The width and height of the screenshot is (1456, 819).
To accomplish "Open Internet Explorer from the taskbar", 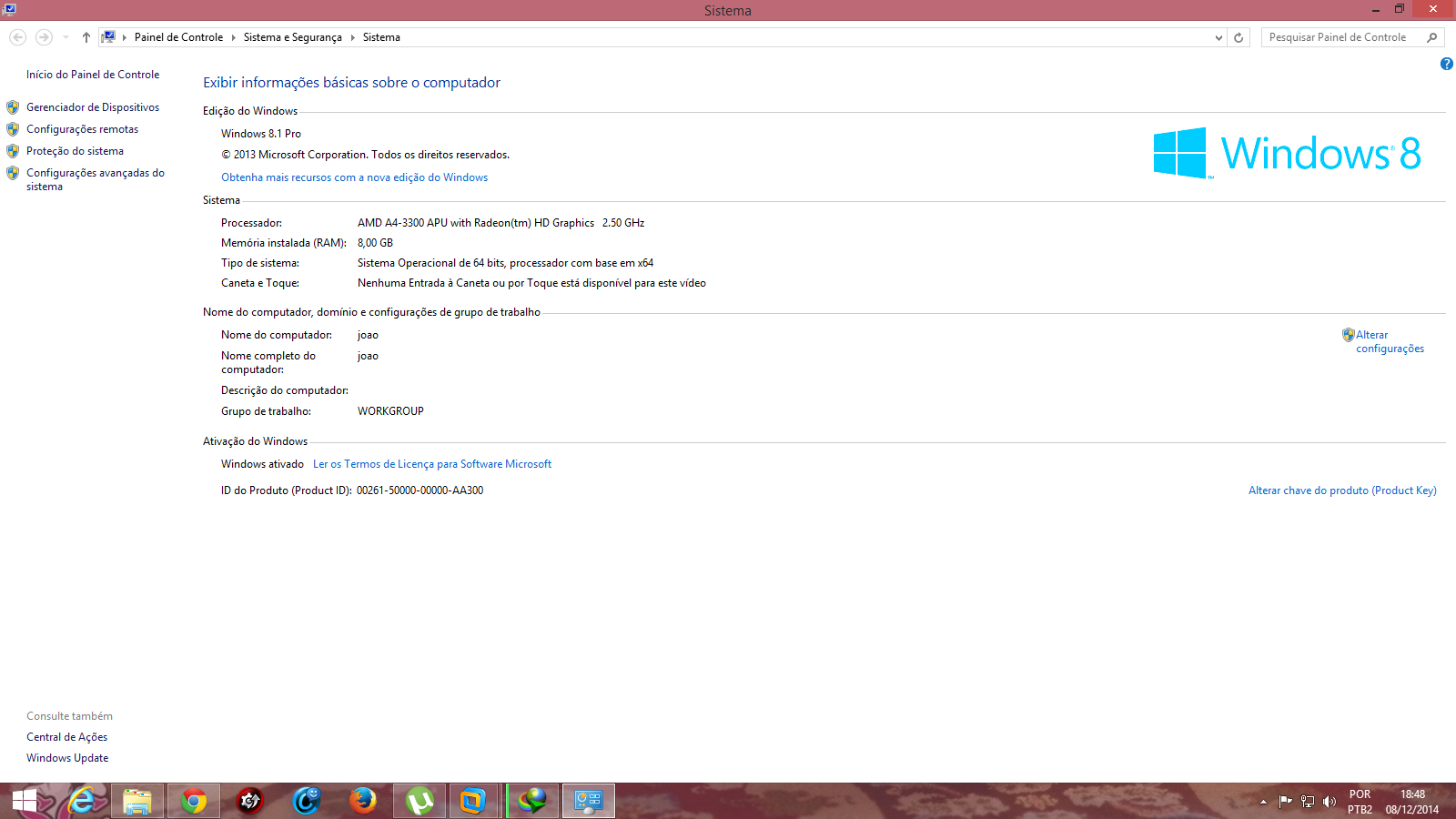I will tap(82, 801).
